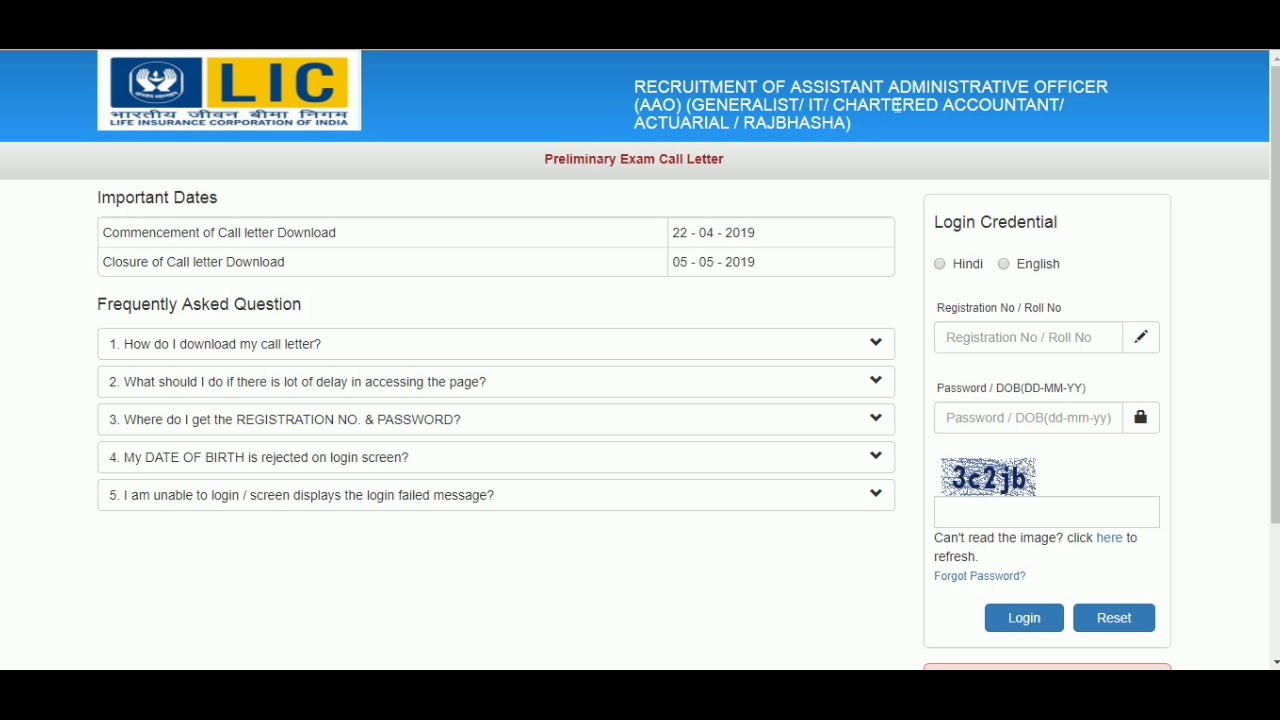This screenshot has width=1280, height=720.
Task: Expand the FAQ about delay in accessing the page
Action: point(496,382)
